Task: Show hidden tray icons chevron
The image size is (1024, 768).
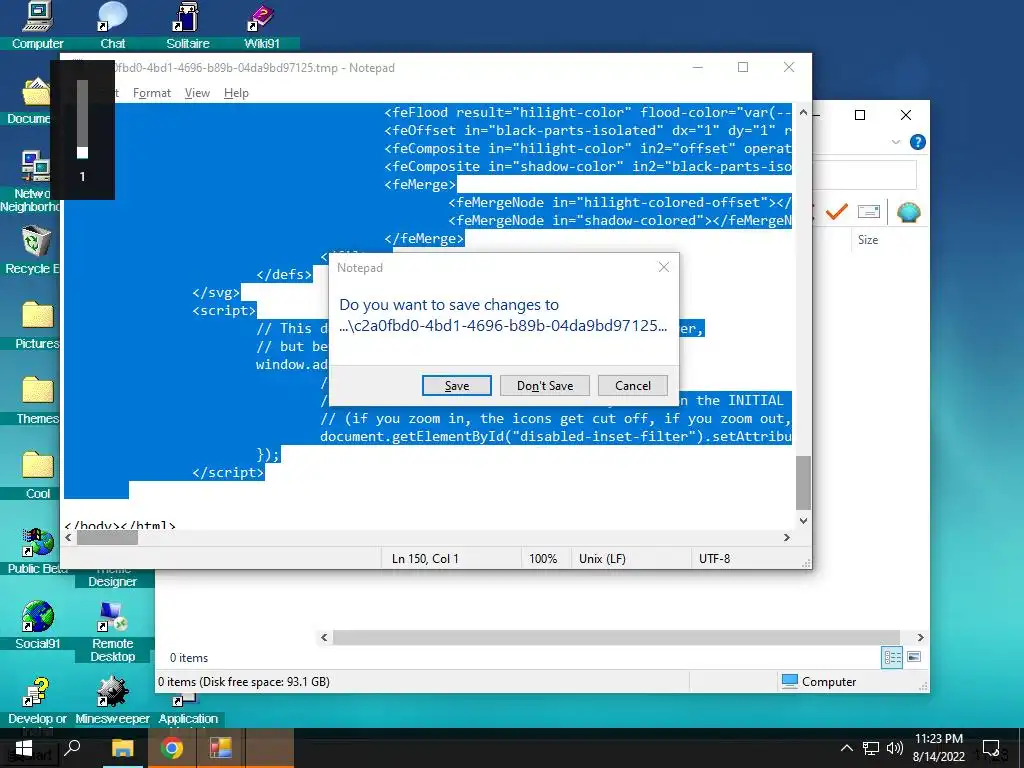Action: click(x=846, y=748)
